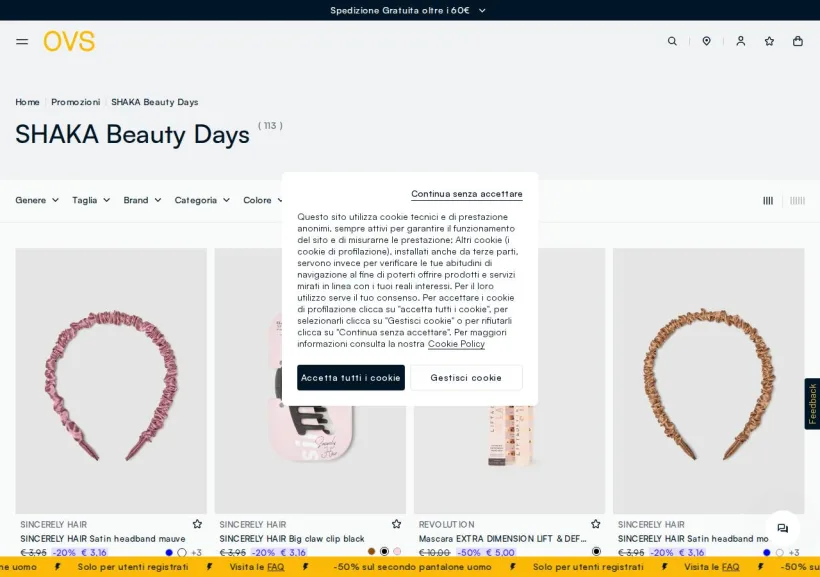Click the product count ( 113 )

click(270, 126)
